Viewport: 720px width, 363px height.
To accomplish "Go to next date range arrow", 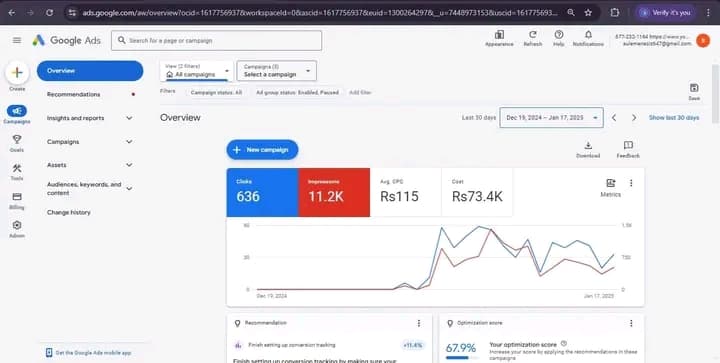I will tap(634, 118).
